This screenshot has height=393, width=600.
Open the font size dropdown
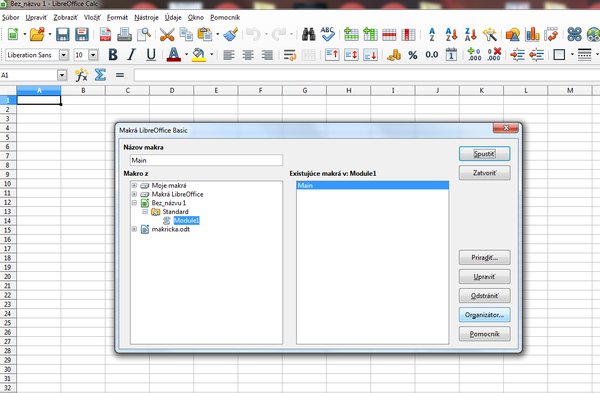[x=93, y=55]
